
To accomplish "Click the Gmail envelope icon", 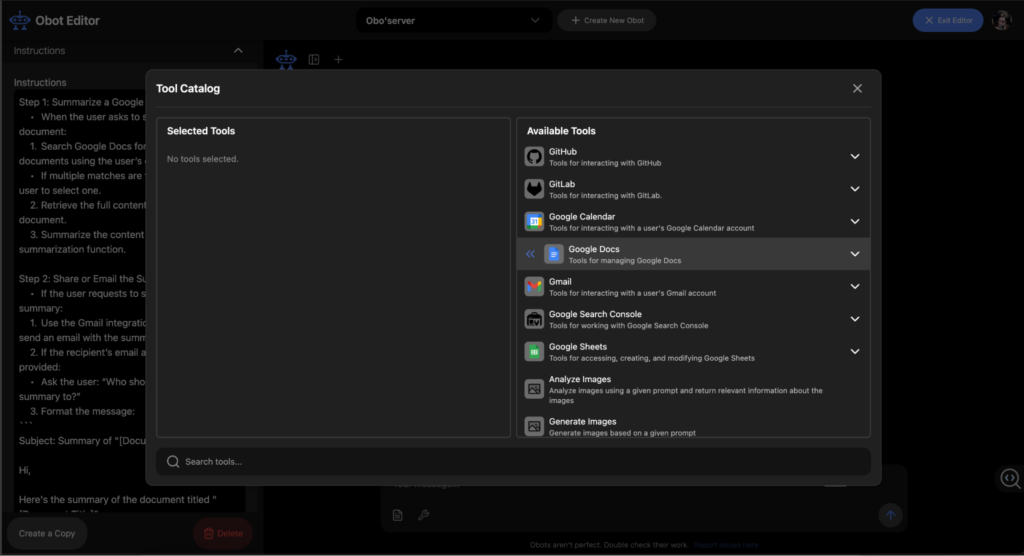I will 534,287.
